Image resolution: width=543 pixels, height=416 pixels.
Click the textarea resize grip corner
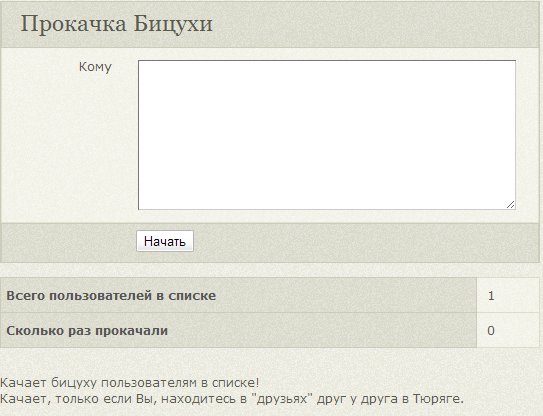(x=510, y=205)
